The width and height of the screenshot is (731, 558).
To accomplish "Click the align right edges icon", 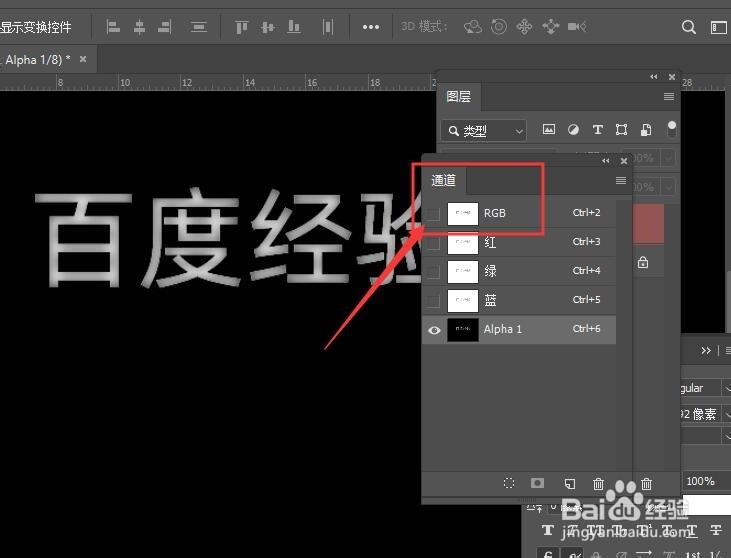I will pos(165,27).
